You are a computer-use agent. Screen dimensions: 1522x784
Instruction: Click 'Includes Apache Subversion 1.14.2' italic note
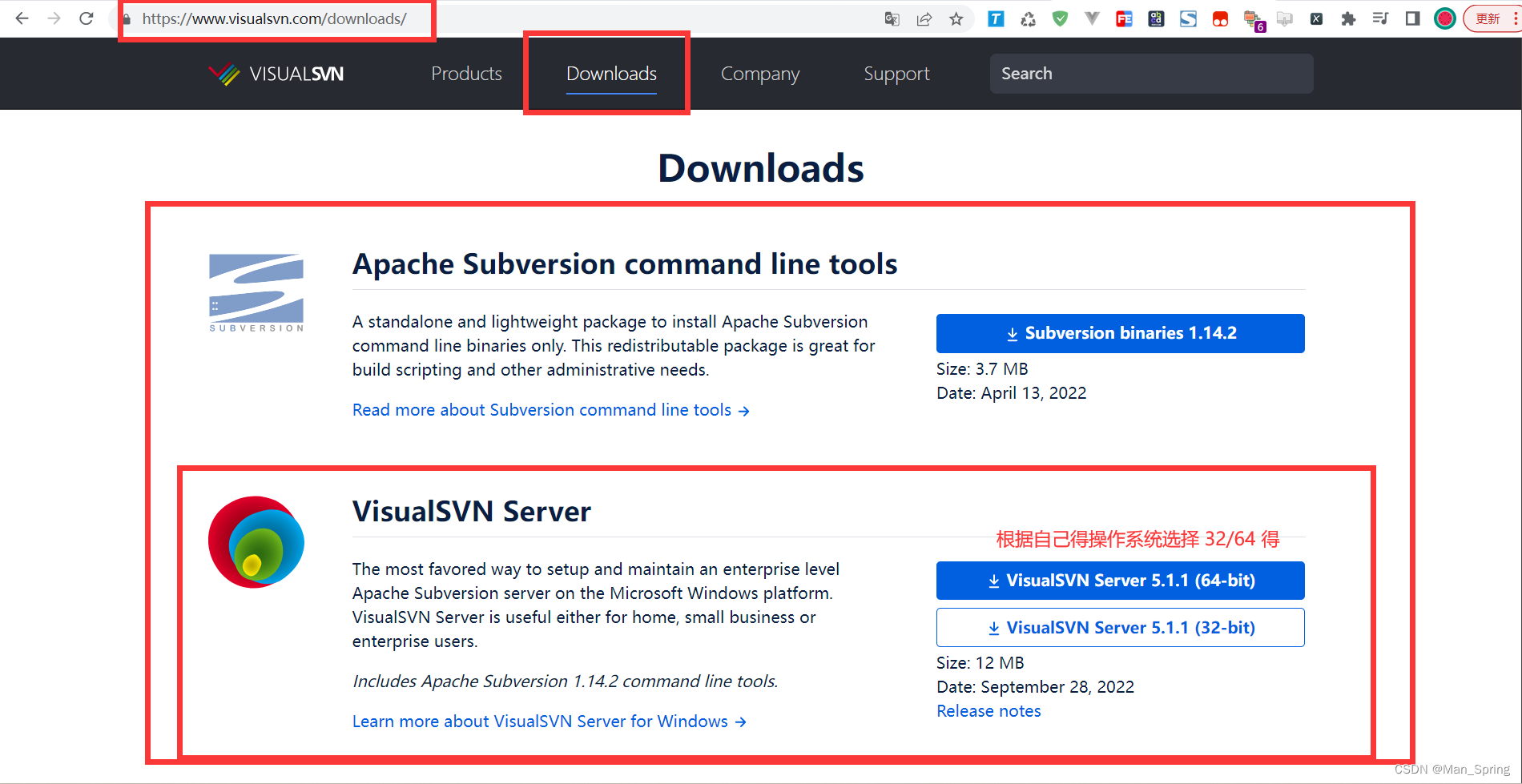(x=565, y=681)
